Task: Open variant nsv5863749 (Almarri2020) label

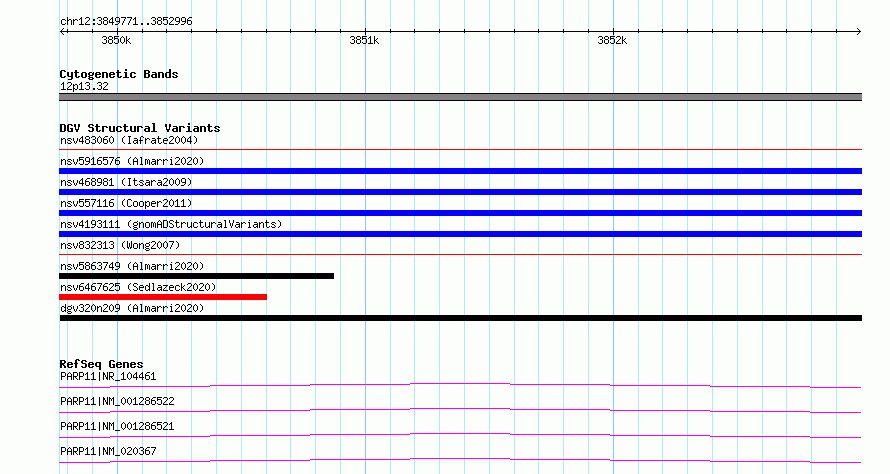Action: 132,266
